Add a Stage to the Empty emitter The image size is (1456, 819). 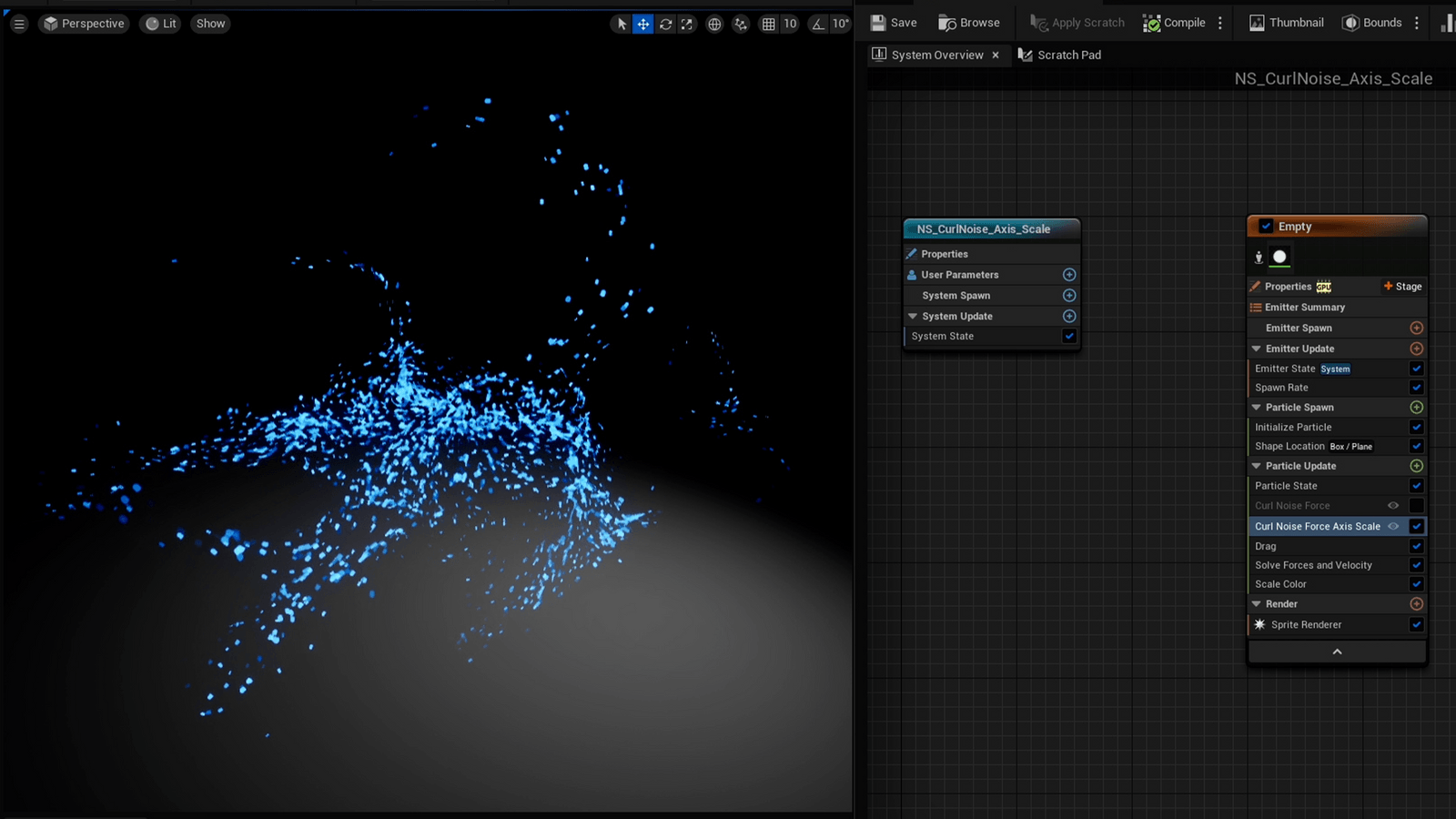click(x=1401, y=286)
